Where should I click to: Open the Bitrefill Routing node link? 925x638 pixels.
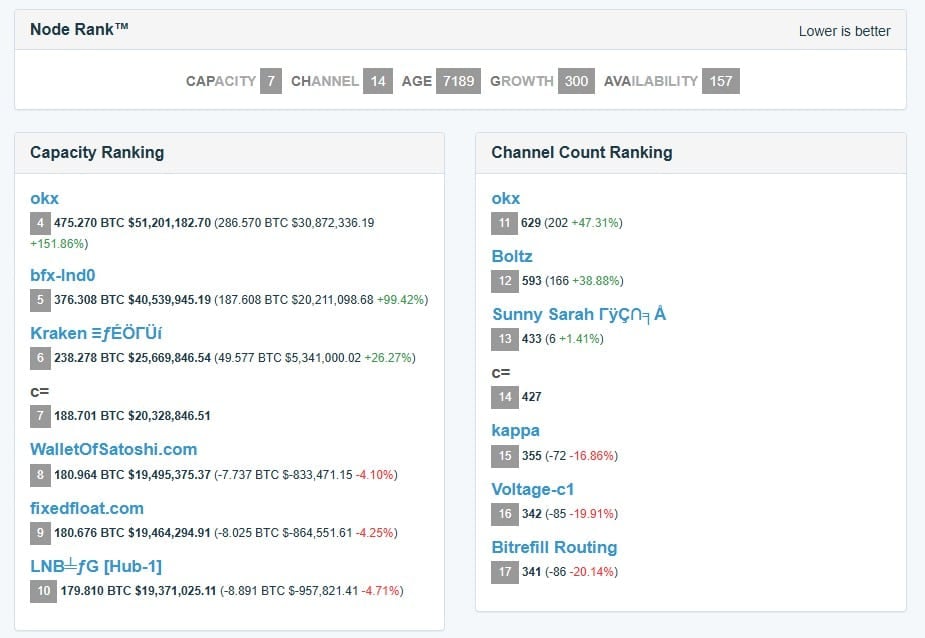(554, 547)
